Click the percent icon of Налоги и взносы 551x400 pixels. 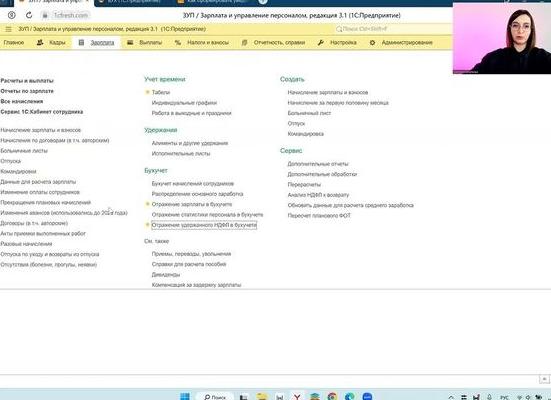point(178,43)
